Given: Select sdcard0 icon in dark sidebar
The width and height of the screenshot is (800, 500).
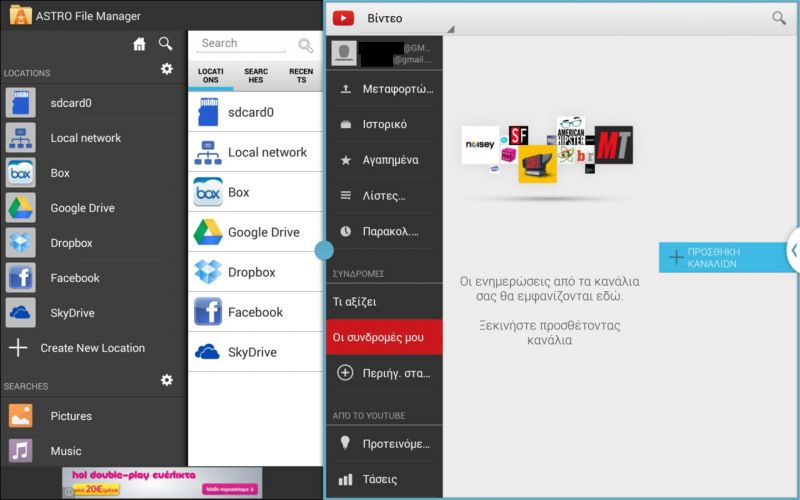Looking at the screenshot, I should pyautogui.click(x=20, y=103).
